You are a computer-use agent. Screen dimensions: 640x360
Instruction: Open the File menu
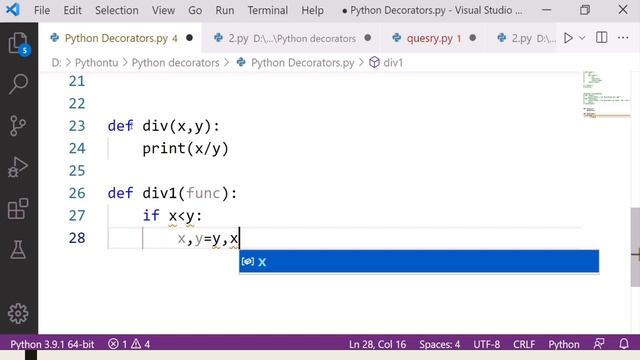pos(42,10)
